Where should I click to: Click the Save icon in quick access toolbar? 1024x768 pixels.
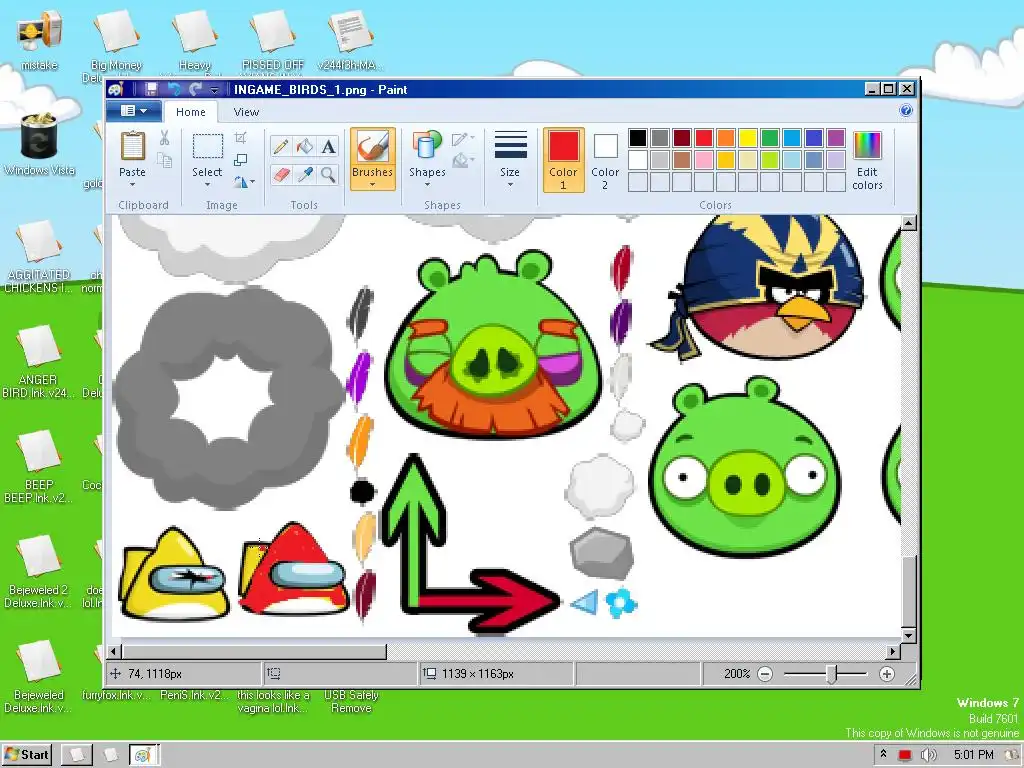click(x=151, y=89)
